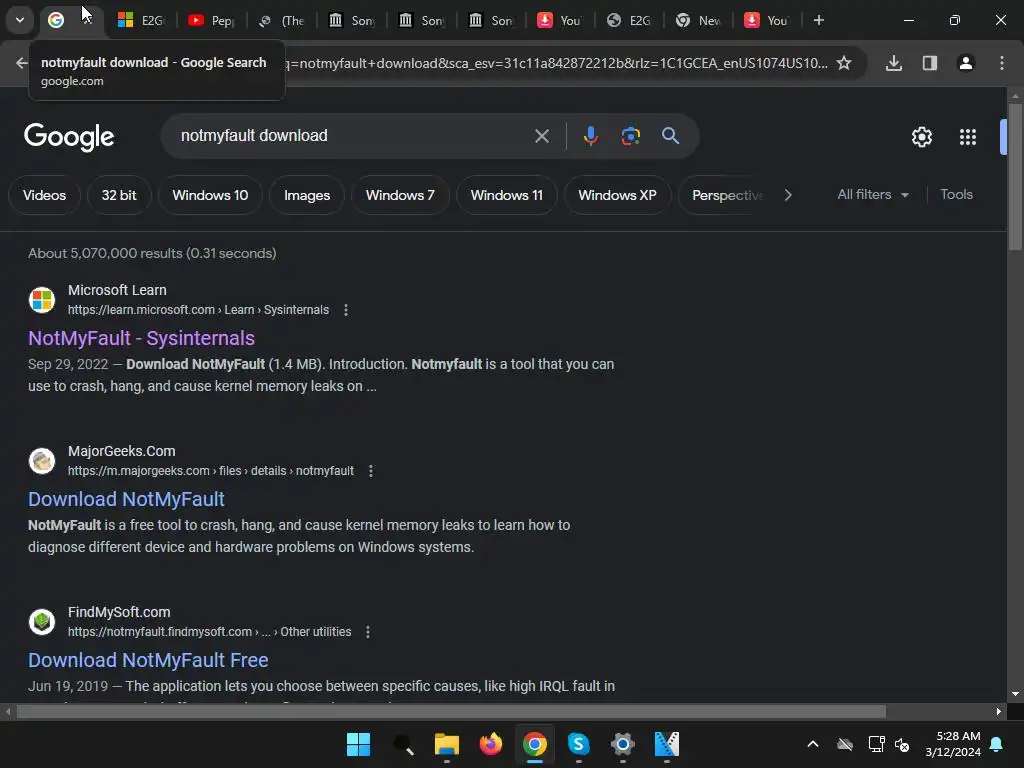Open notification bell in taskbar
The image size is (1024, 768).
click(997, 744)
